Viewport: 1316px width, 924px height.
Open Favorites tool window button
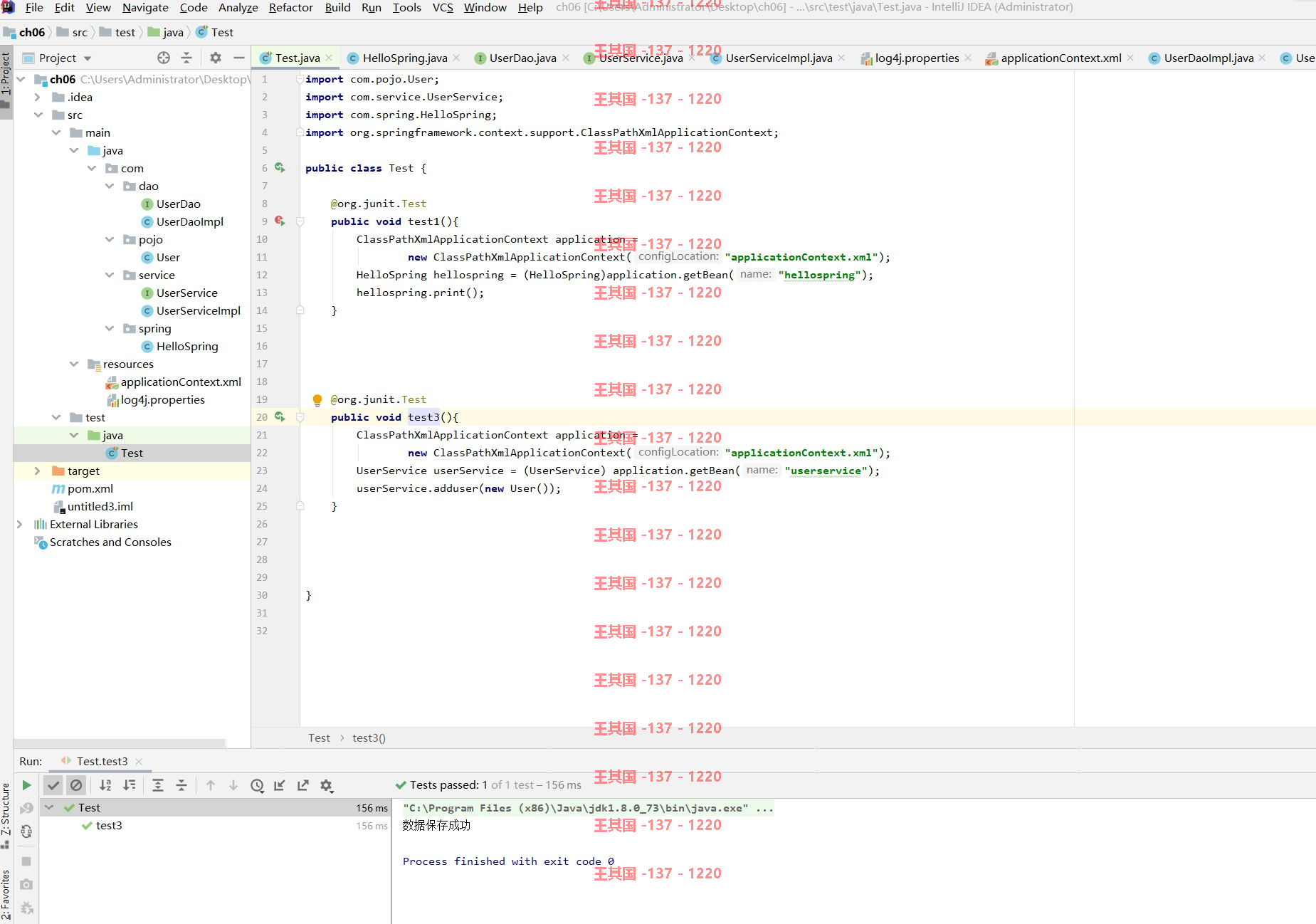coord(6,896)
